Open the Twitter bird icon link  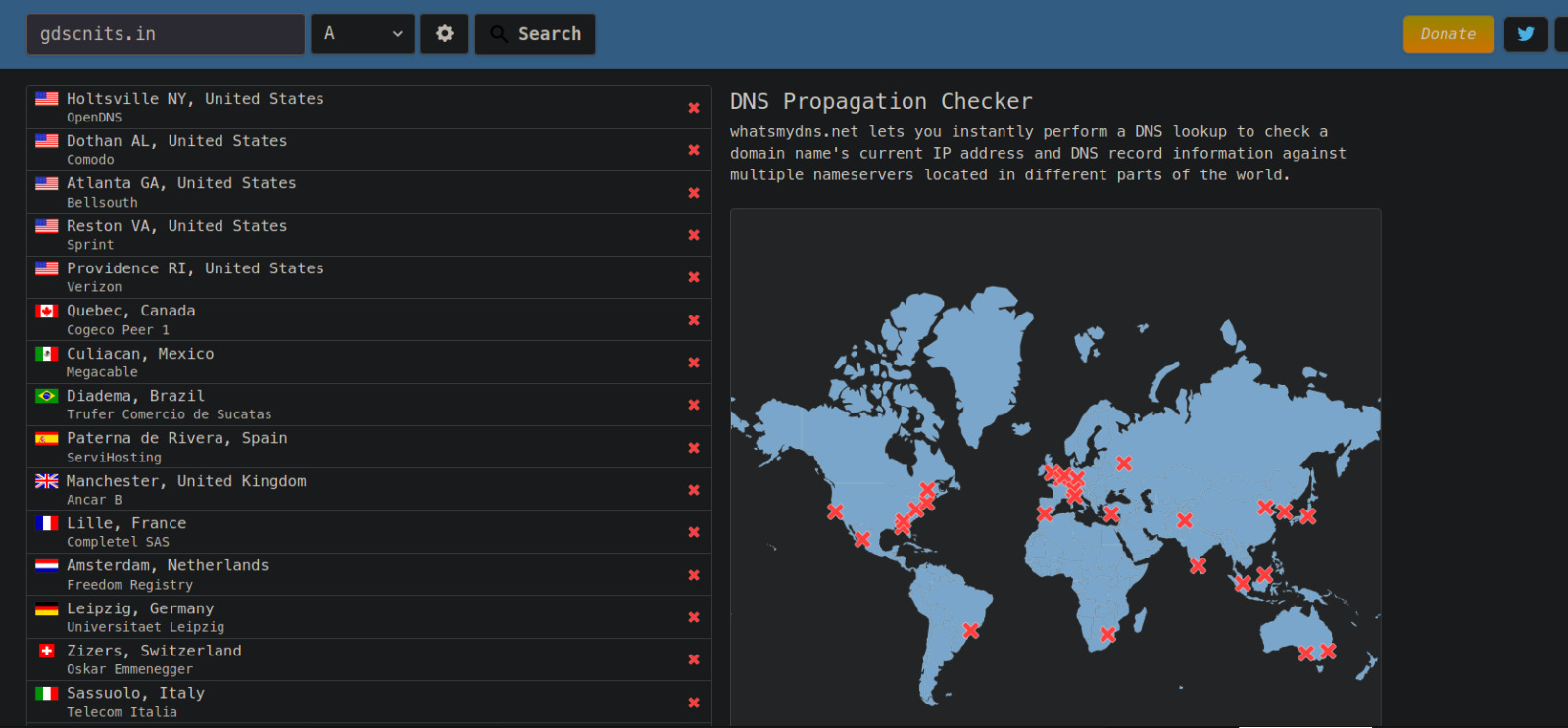[x=1526, y=34]
